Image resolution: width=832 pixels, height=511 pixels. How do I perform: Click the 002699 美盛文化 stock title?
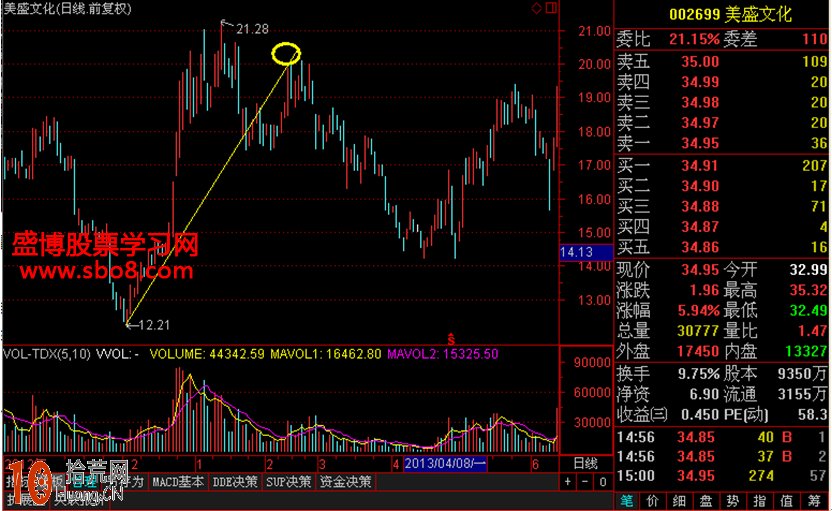click(x=730, y=14)
